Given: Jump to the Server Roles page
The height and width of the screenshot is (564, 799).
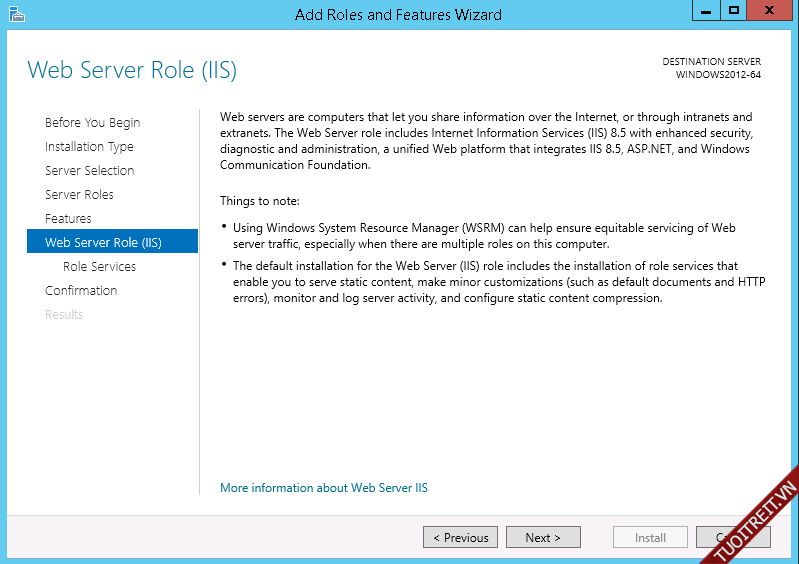Looking at the screenshot, I should tap(79, 195).
